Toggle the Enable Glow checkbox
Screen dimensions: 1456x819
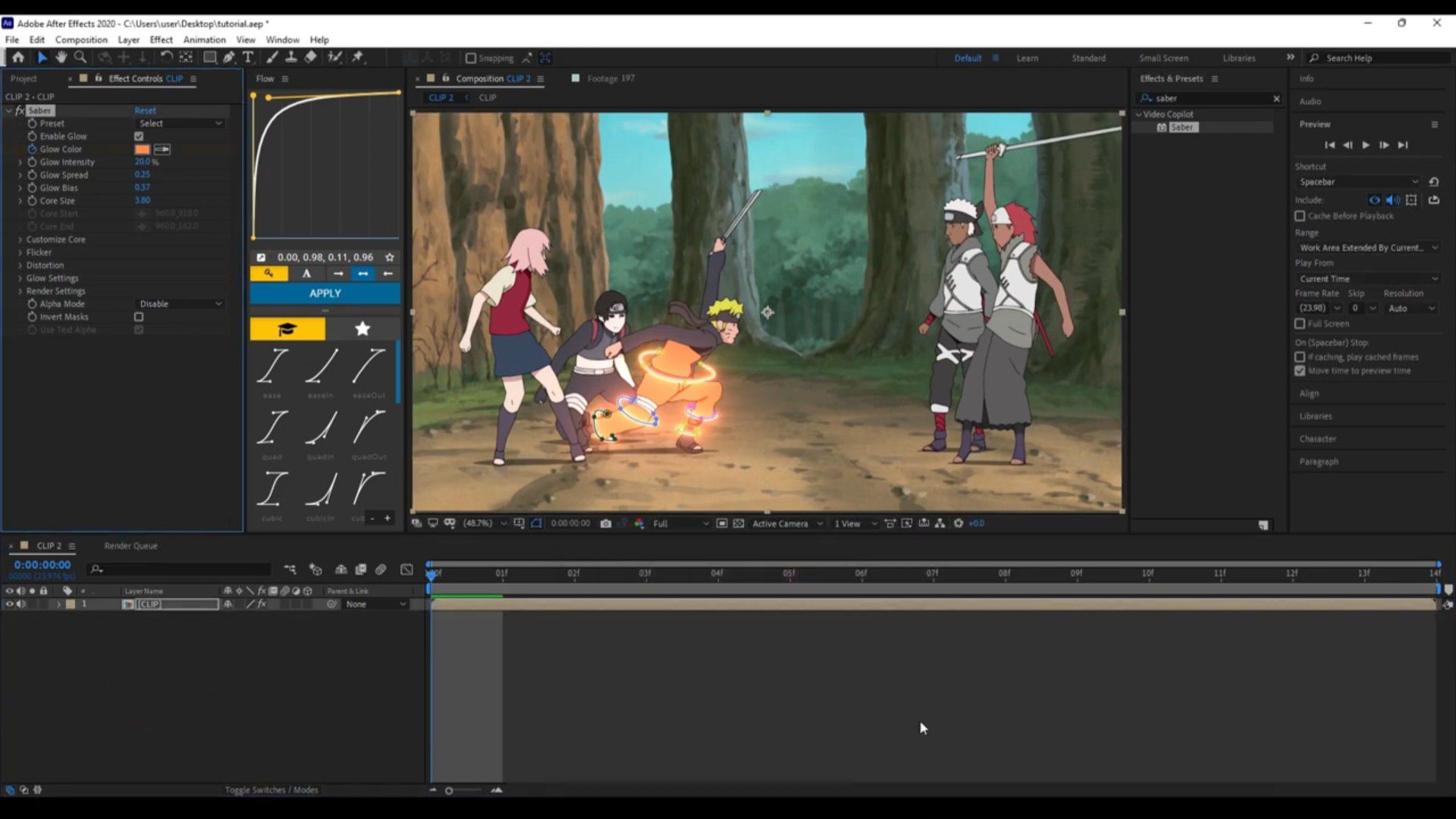point(139,136)
